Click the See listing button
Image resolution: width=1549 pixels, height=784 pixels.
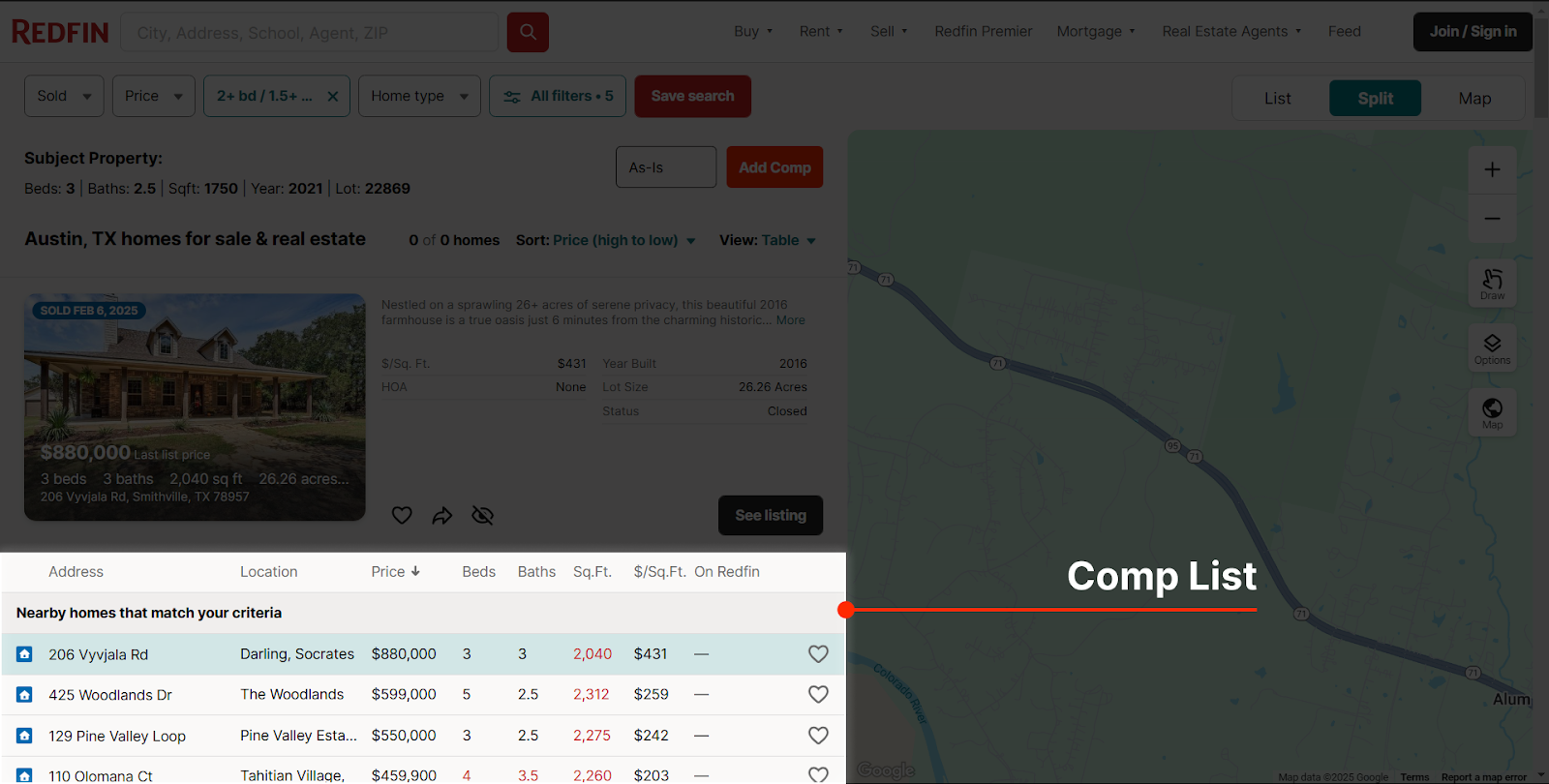coord(770,516)
